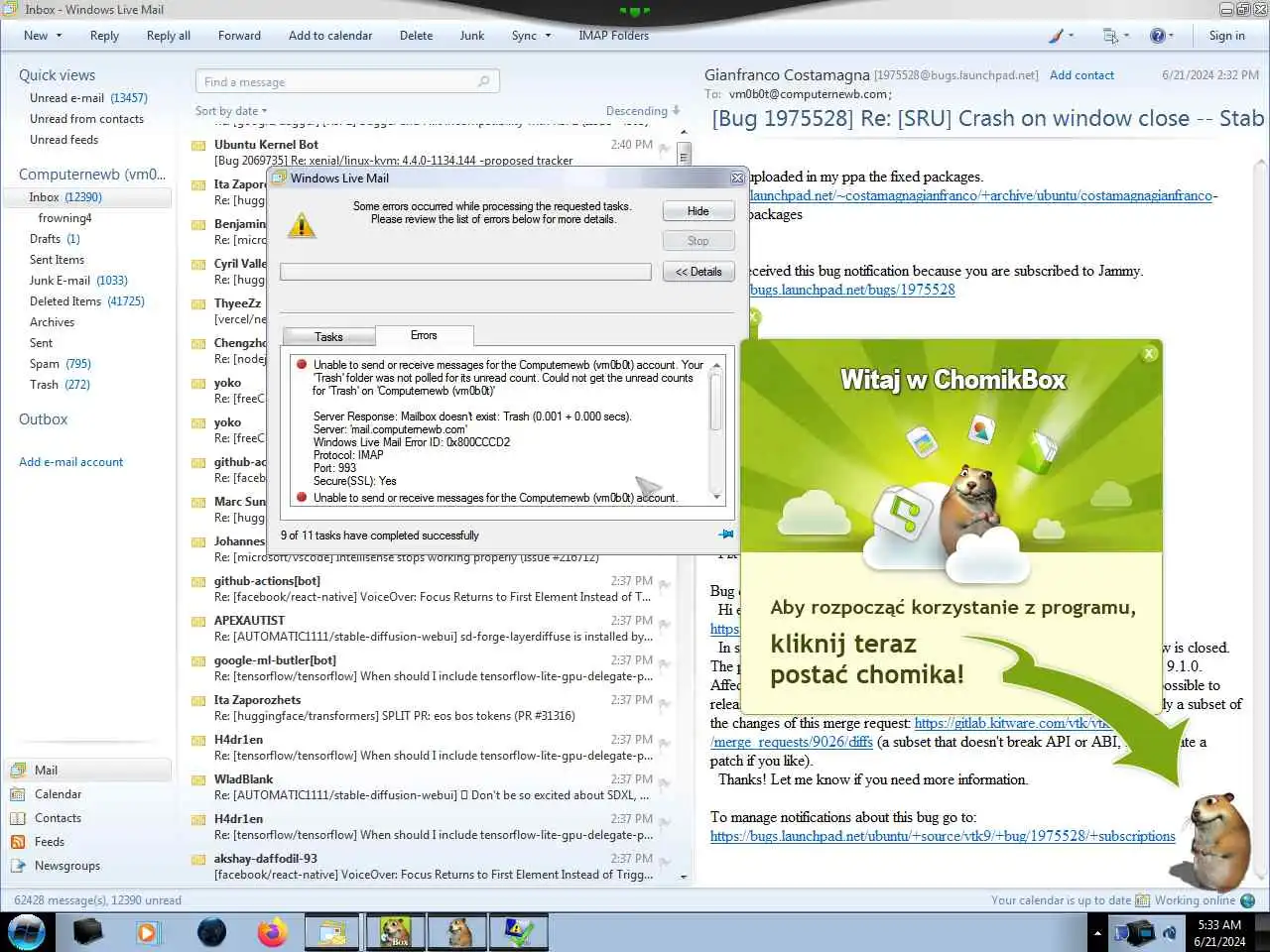Viewport: 1270px width, 952px height.
Task: Click the Contacts shortcut icon
Action: 18,818
